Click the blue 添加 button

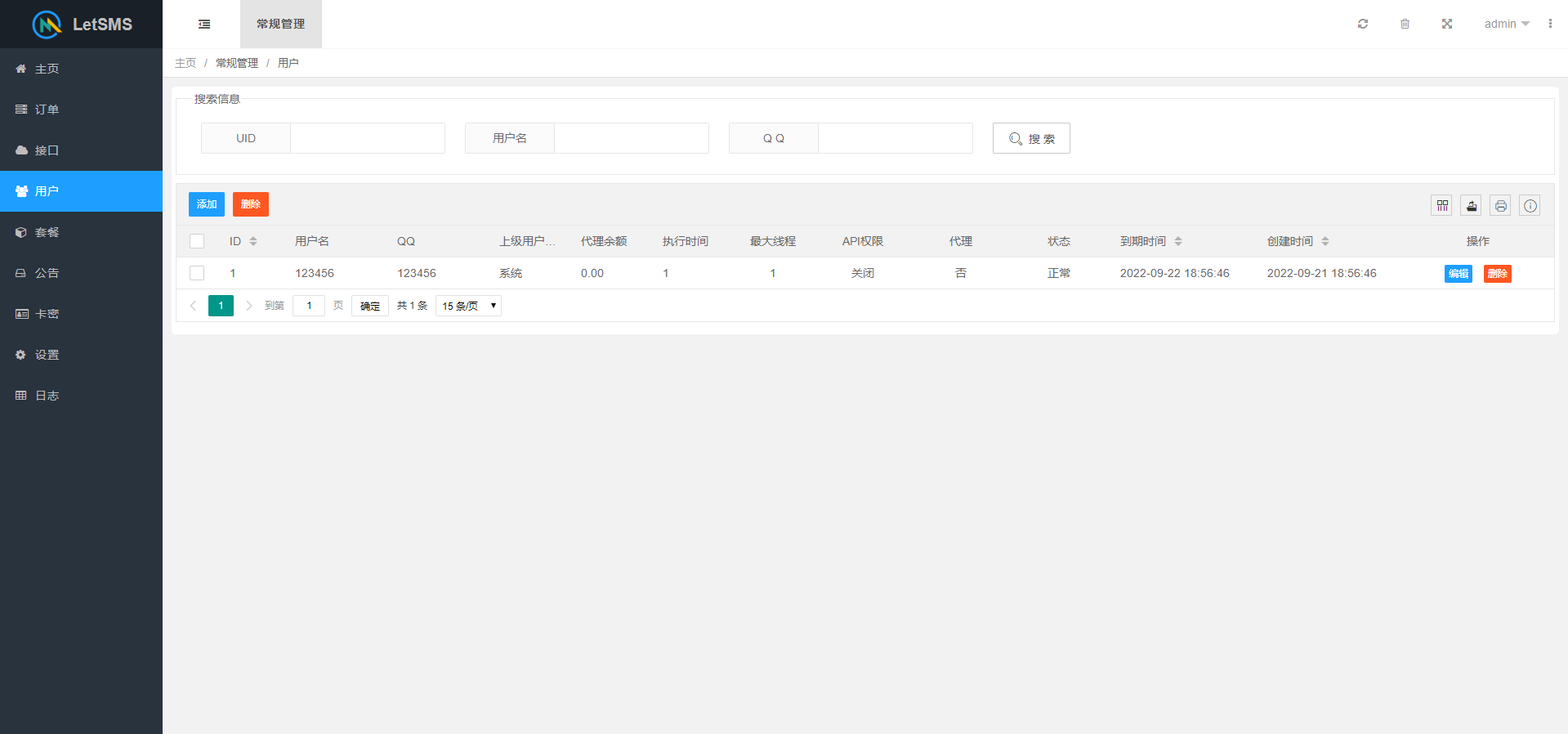click(x=207, y=204)
